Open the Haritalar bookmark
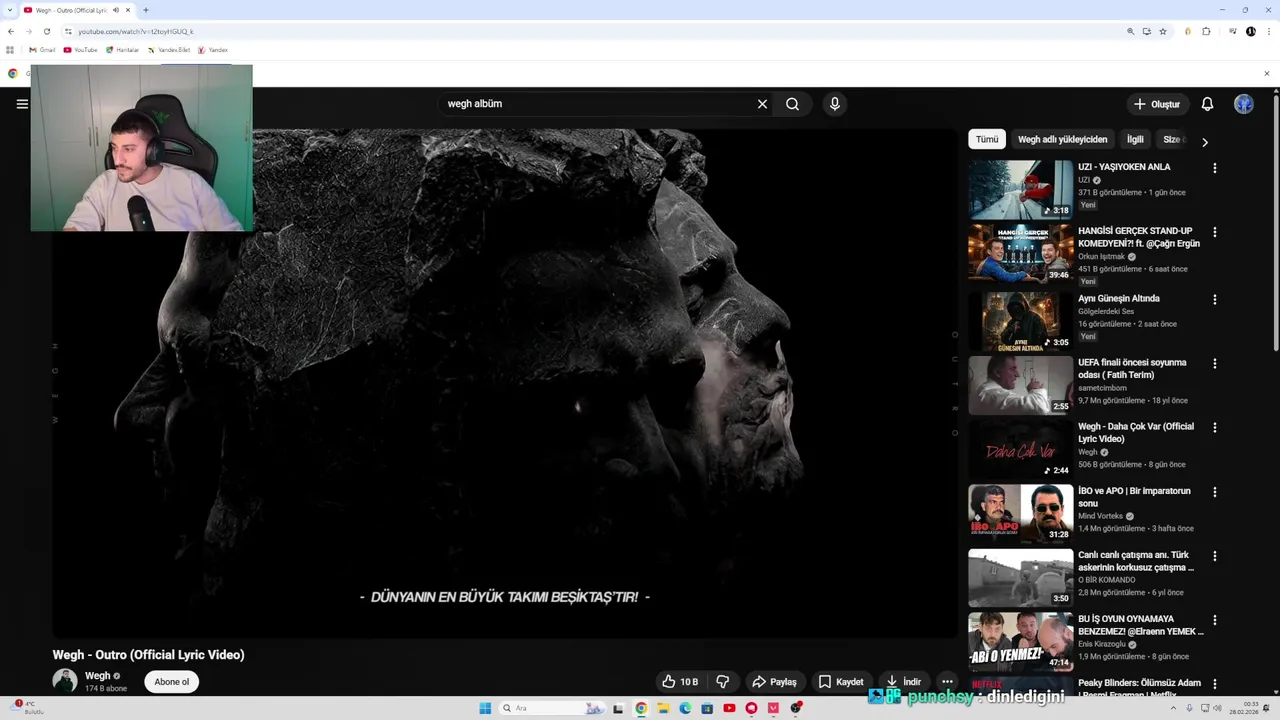The image size is (1280, 720). tap(122, 50)
